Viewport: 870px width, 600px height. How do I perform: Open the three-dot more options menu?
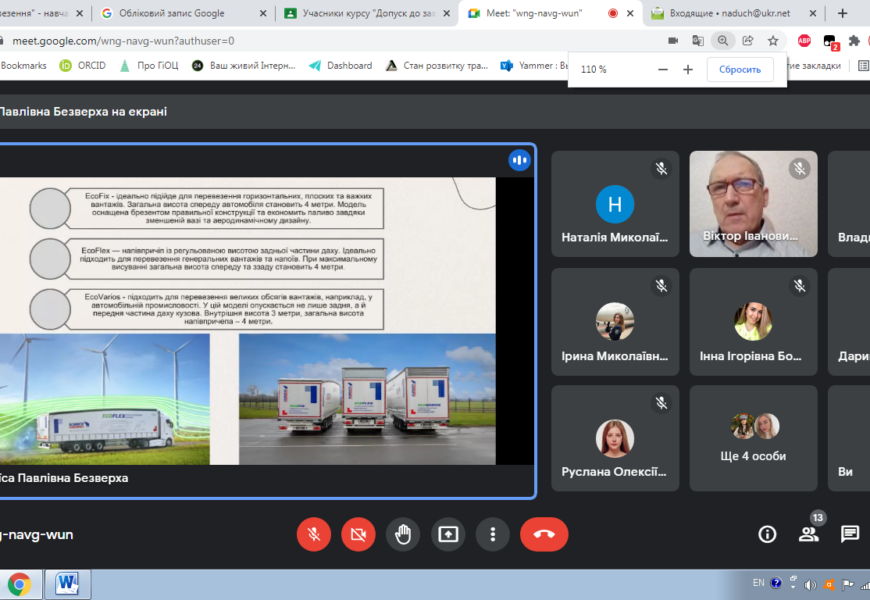click(x=492, y=534)
